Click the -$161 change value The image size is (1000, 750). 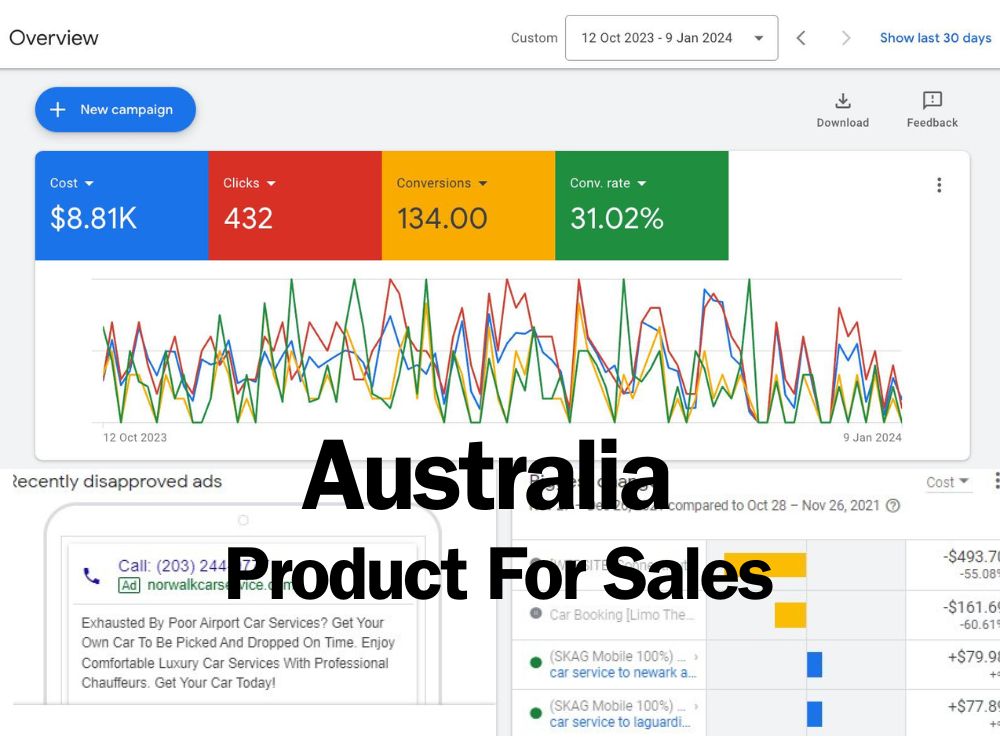[971, 607]
